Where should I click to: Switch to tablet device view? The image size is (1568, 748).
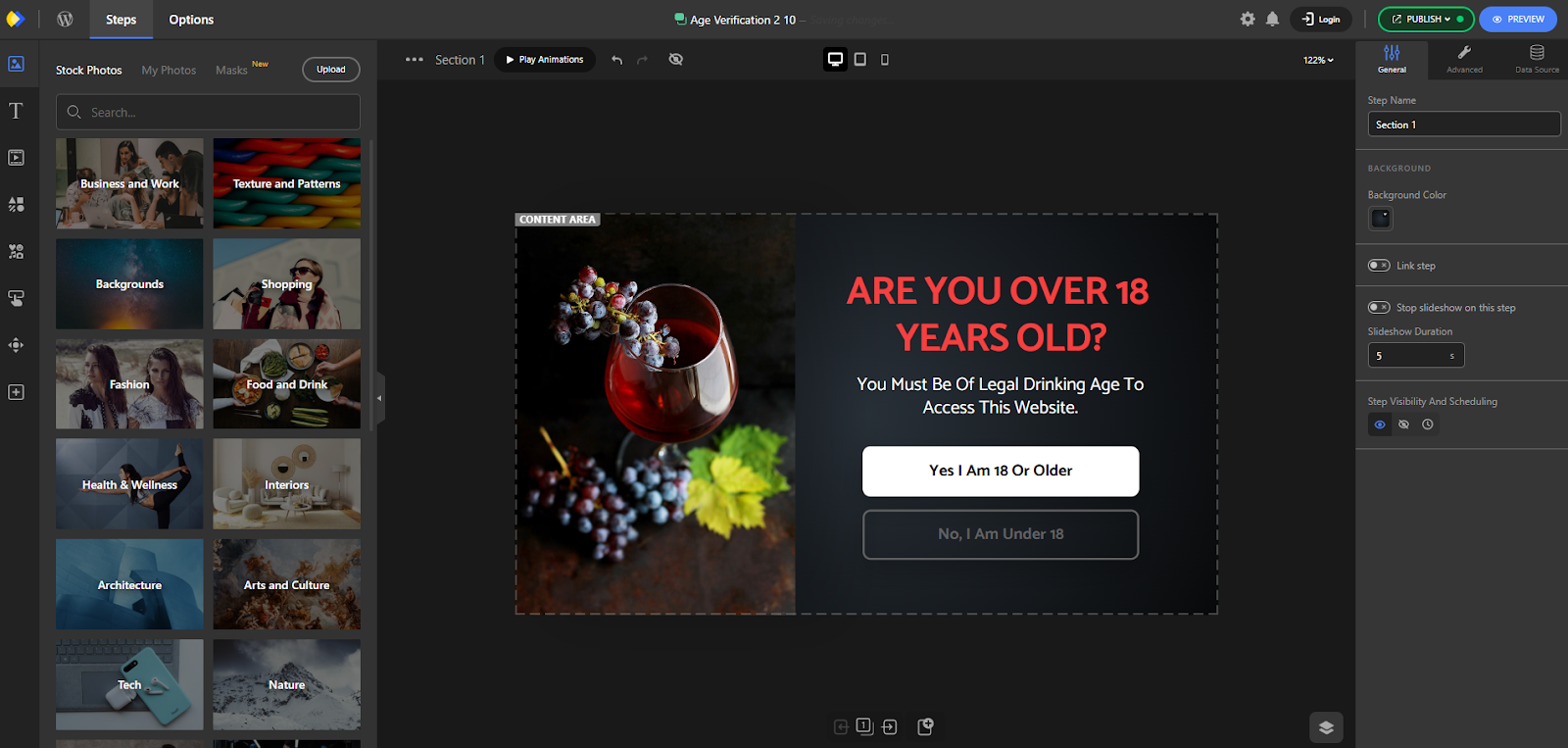tap(859, 60)
